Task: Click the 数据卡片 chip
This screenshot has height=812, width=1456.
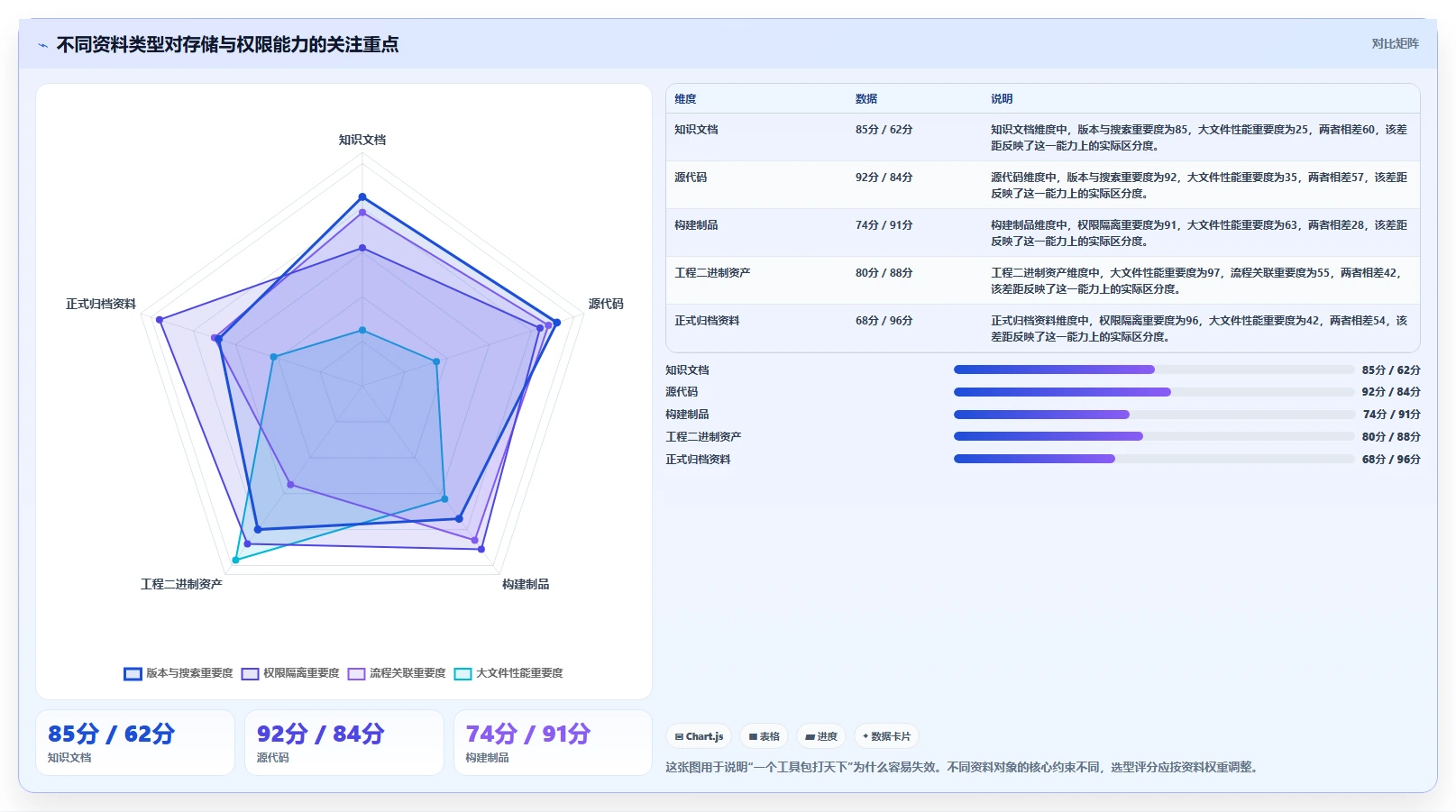Action: pos(886,736)
